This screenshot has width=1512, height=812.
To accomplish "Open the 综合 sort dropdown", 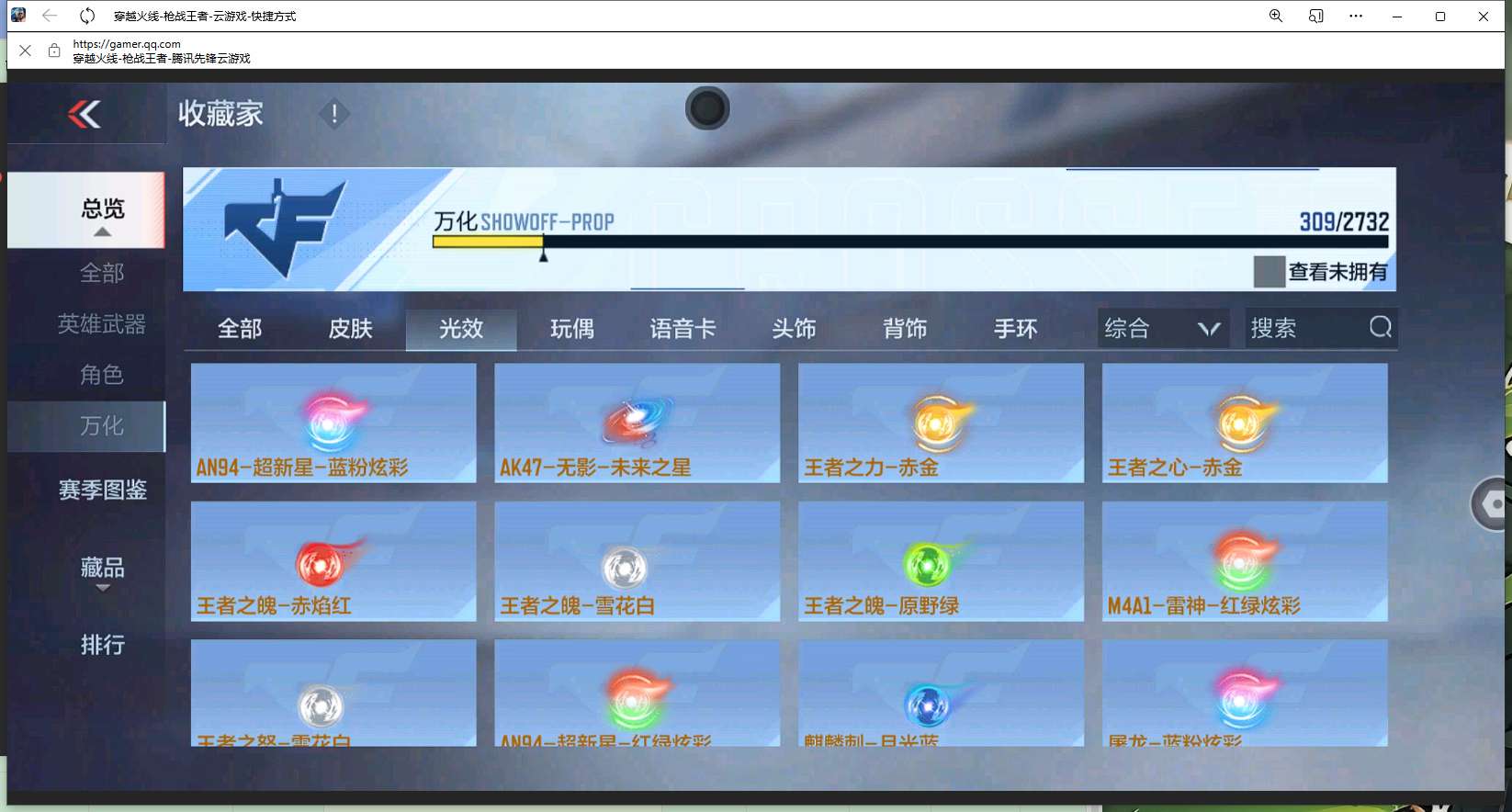I will point(1163,328).
